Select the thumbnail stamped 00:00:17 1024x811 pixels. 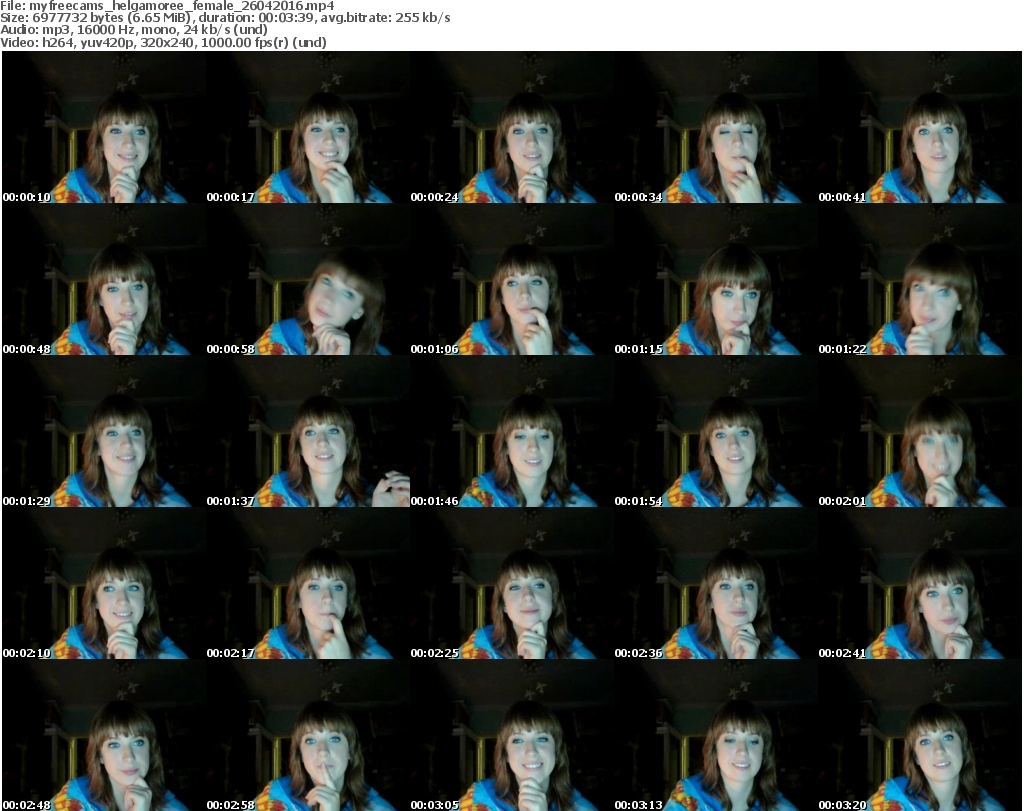[308, 127]
